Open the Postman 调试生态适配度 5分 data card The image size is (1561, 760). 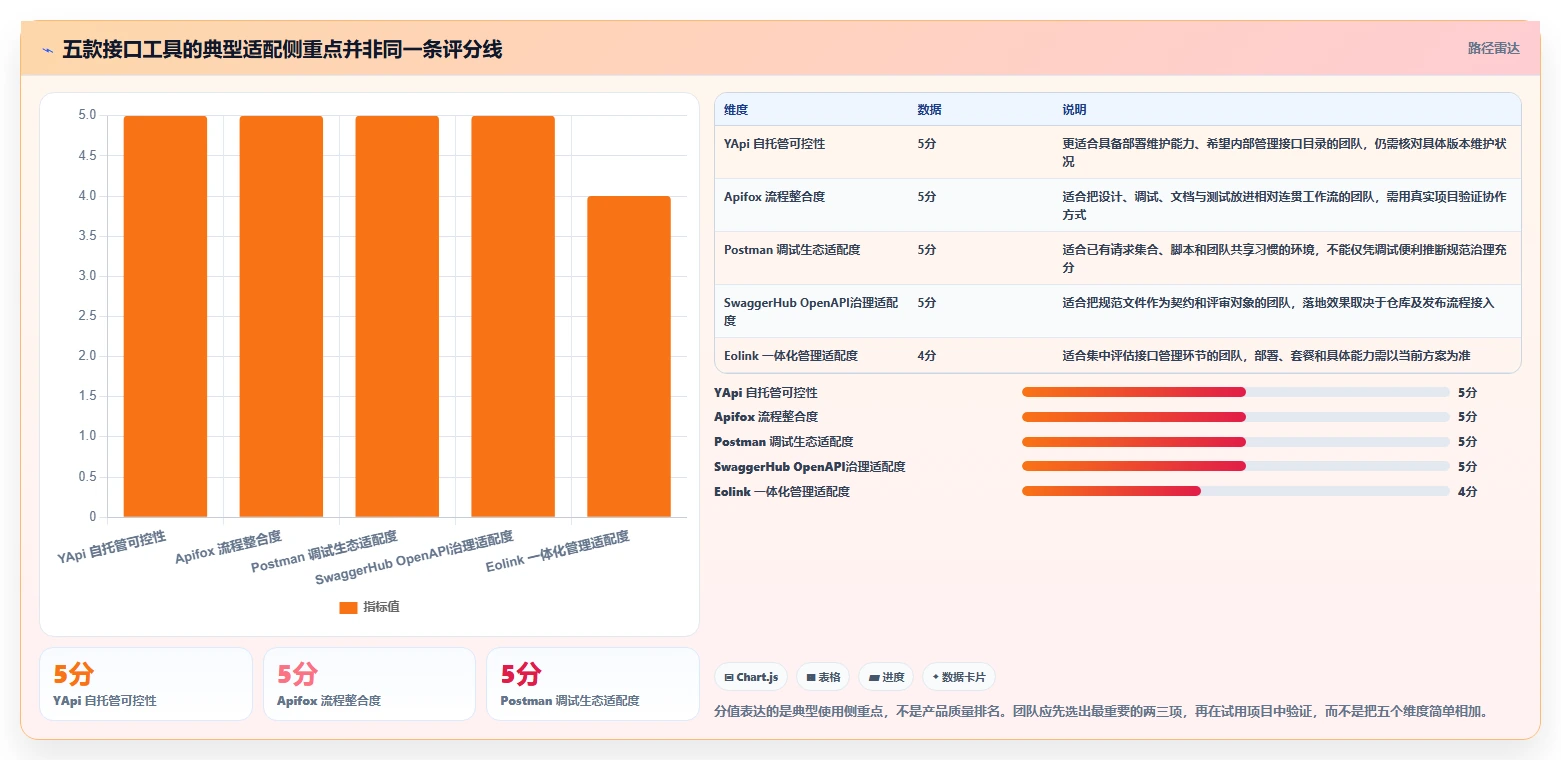pos(593,684)
